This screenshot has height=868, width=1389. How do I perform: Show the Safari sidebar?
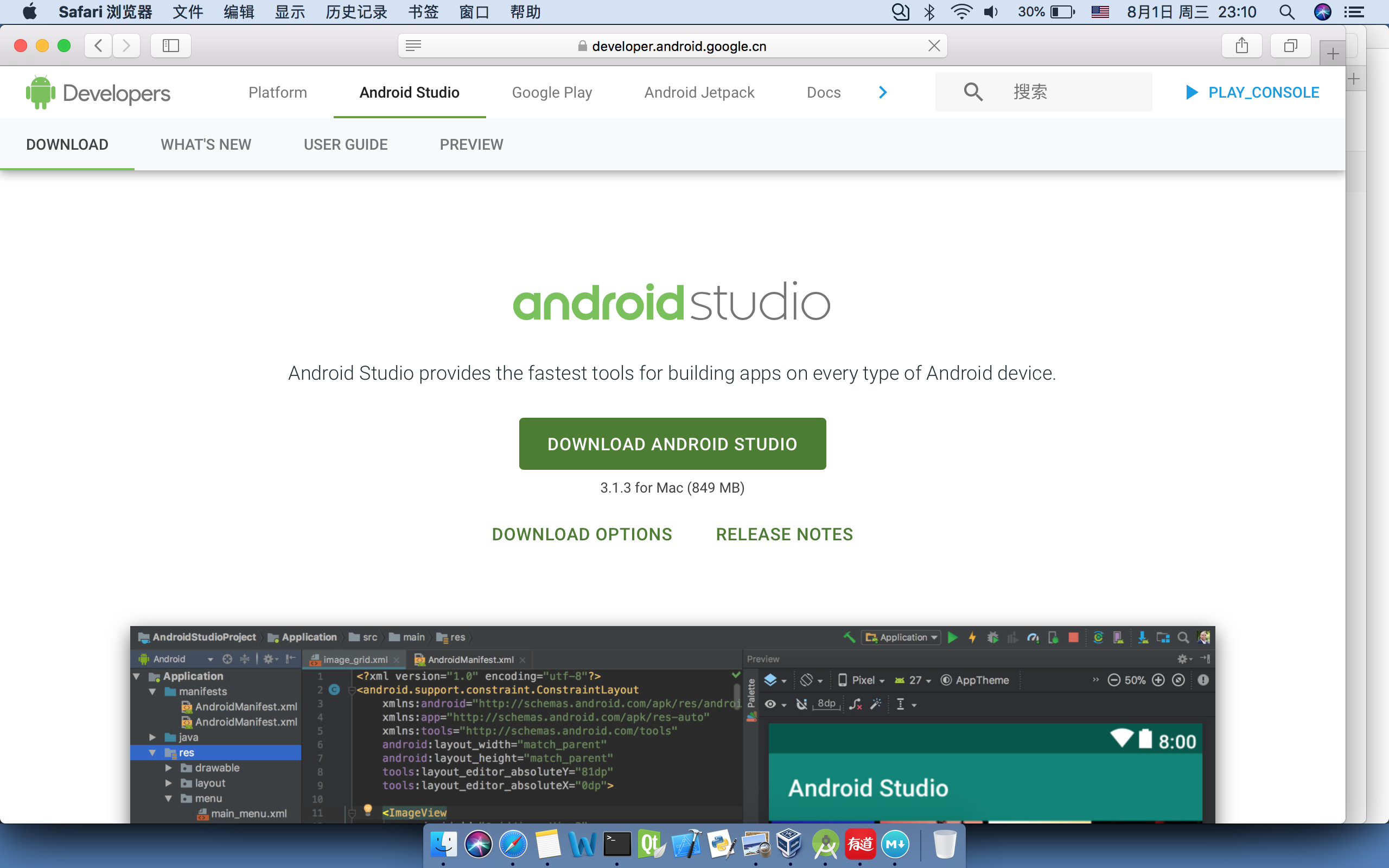tap(171, 46)
